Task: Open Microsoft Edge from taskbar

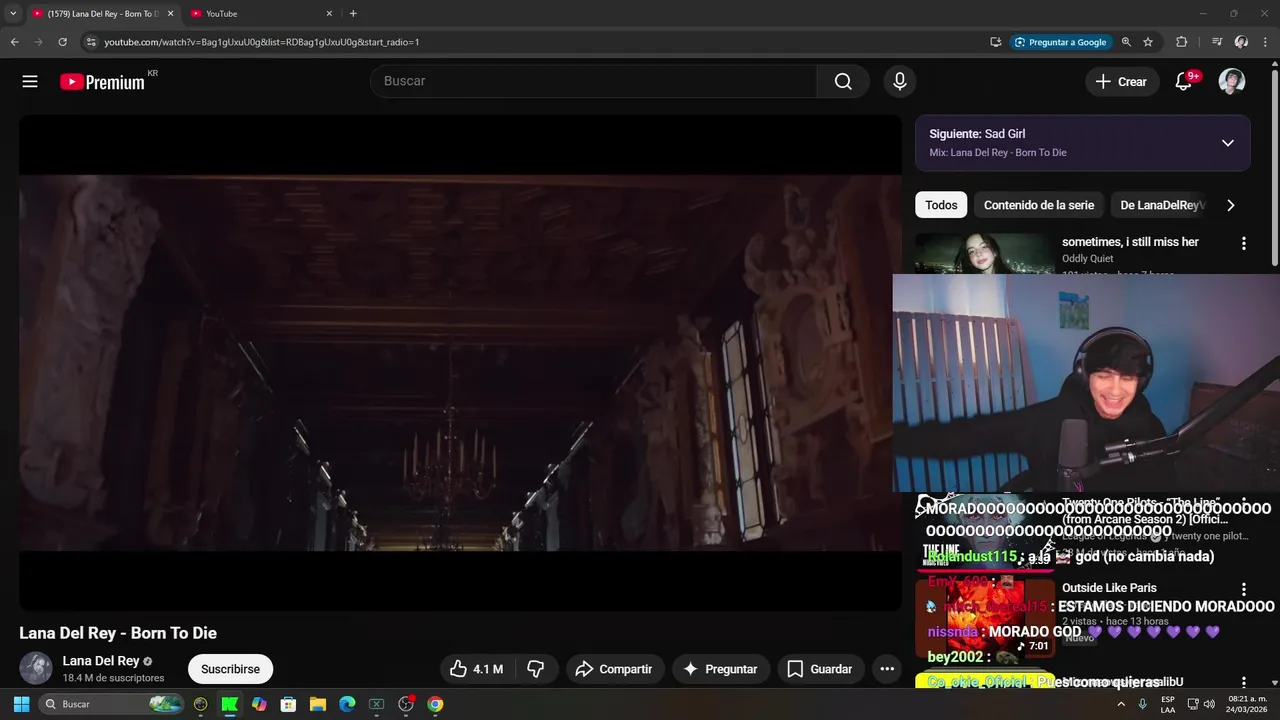Action: (x=347, y=704)
